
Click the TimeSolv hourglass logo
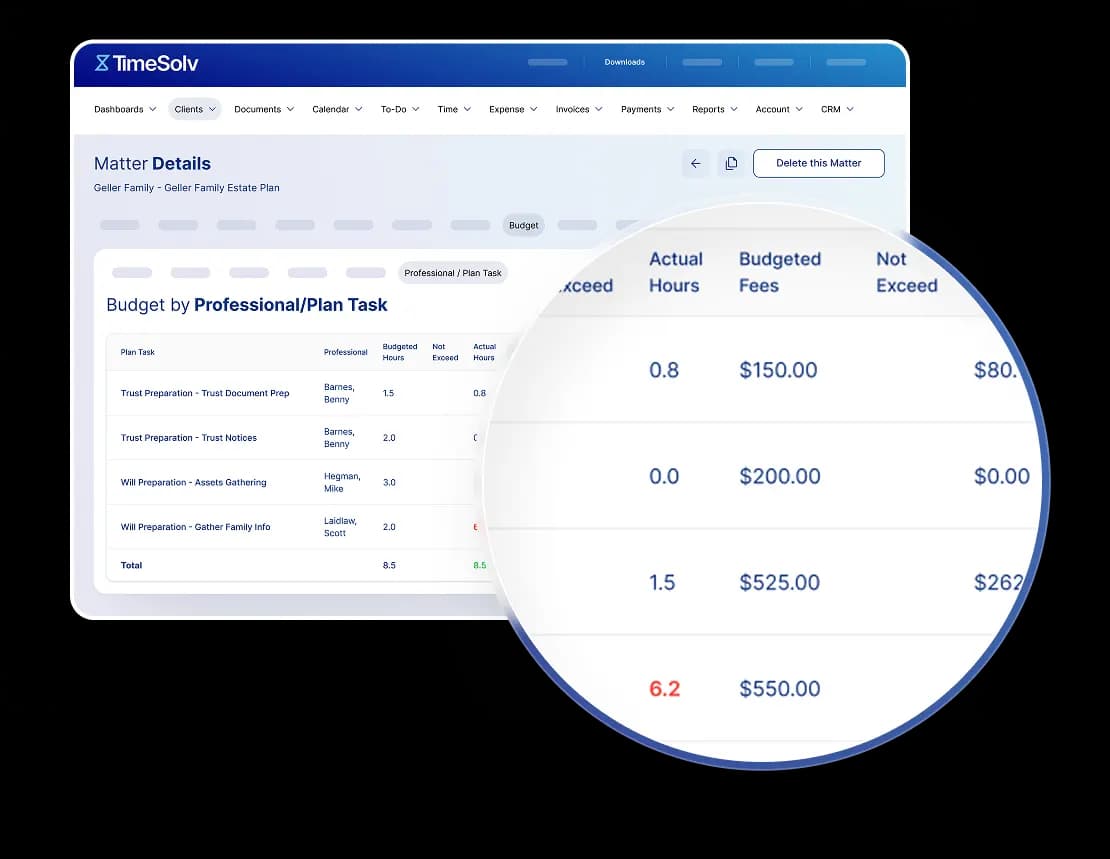[102, 63]
